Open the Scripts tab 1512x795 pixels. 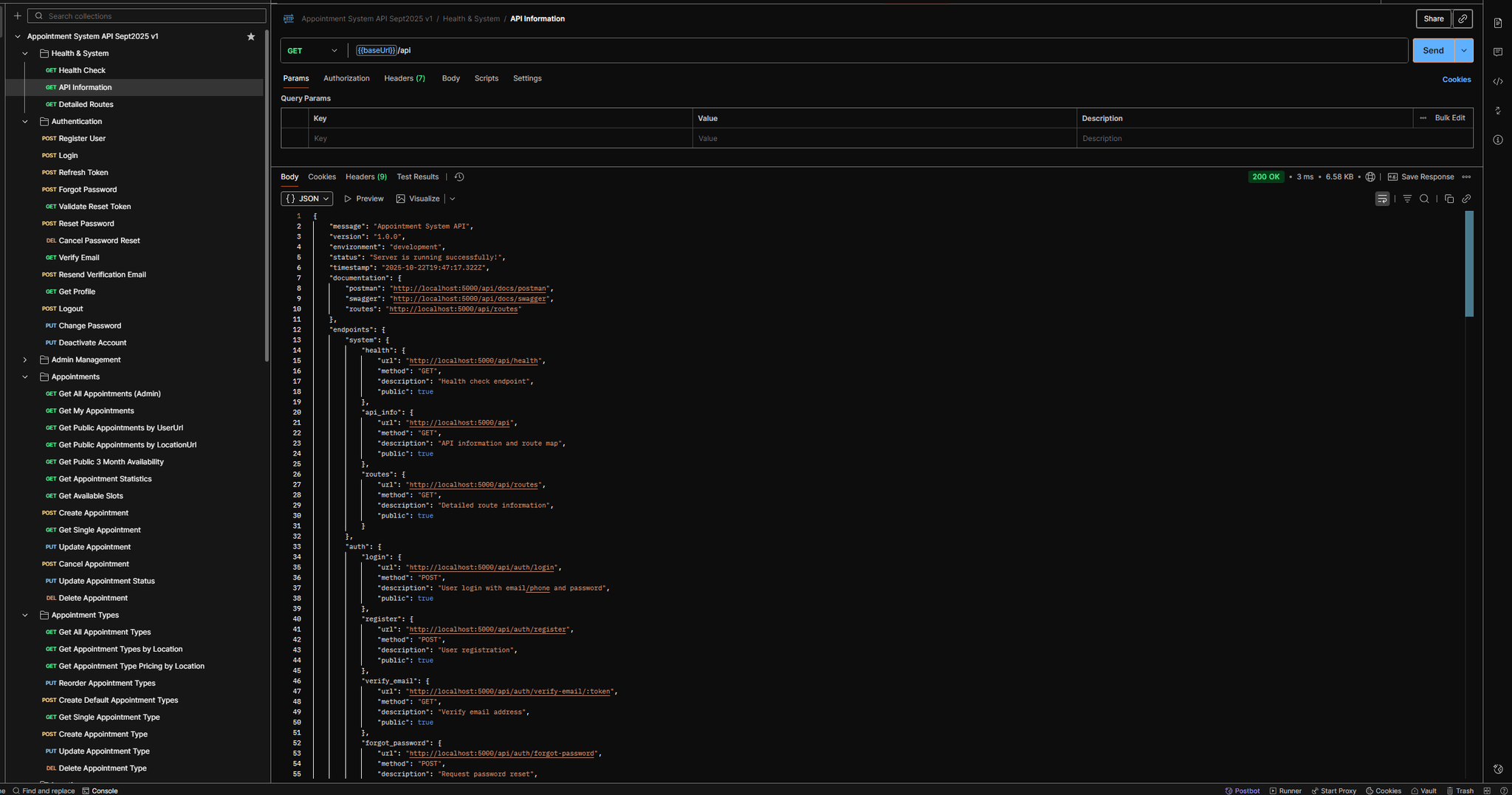click(x=486, y=78)
